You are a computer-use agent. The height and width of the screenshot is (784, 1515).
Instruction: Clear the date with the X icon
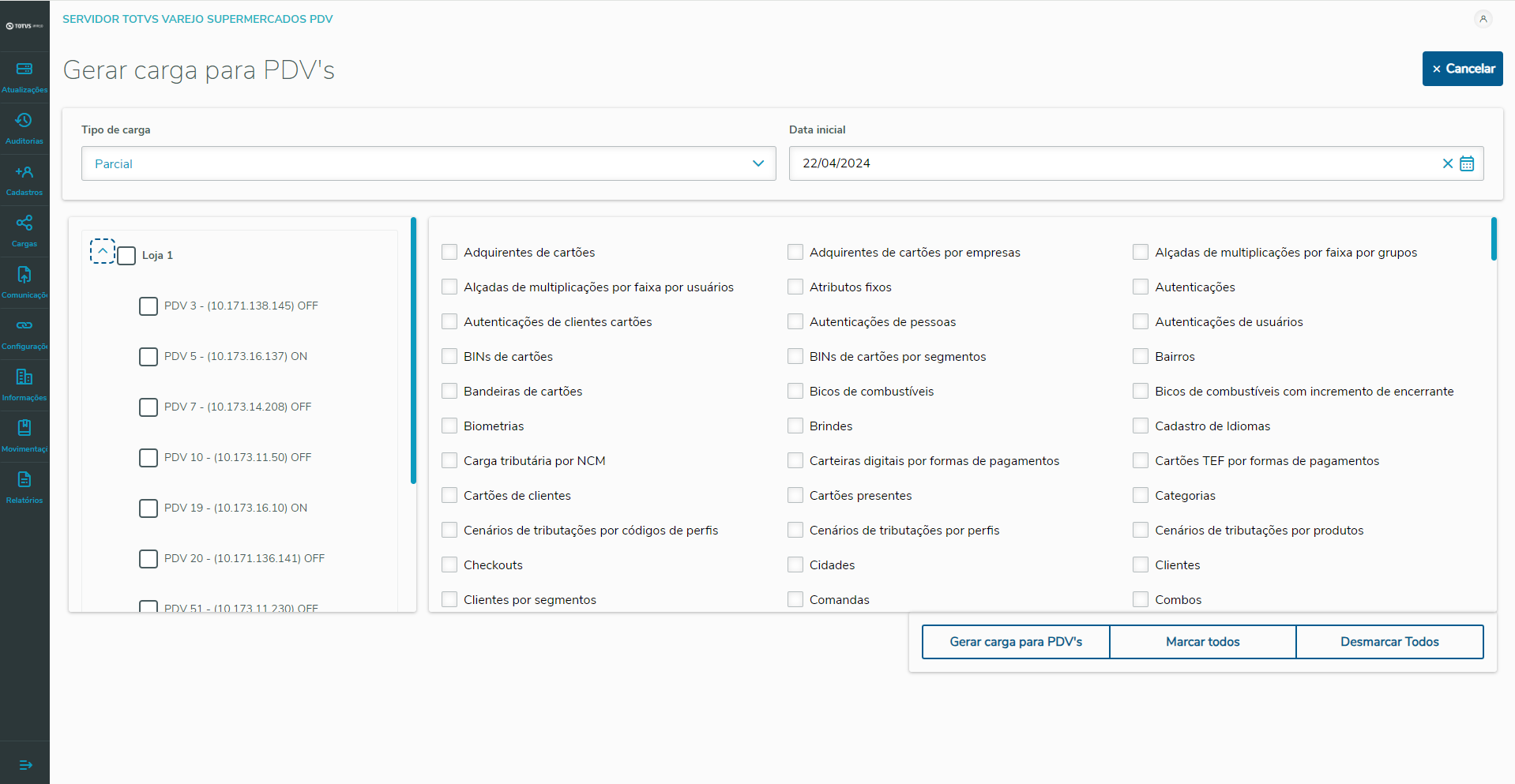pyautogui.click(x=1447, y=163)
